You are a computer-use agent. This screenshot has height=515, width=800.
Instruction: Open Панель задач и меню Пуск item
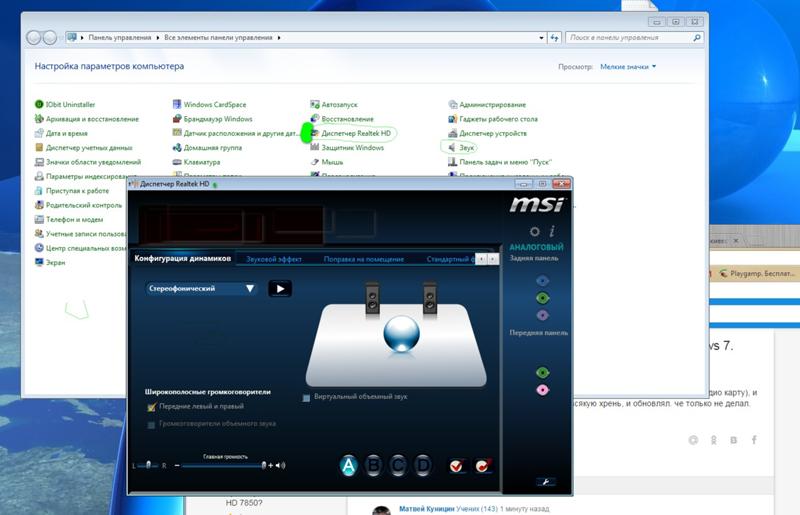(x=500, y=161)
